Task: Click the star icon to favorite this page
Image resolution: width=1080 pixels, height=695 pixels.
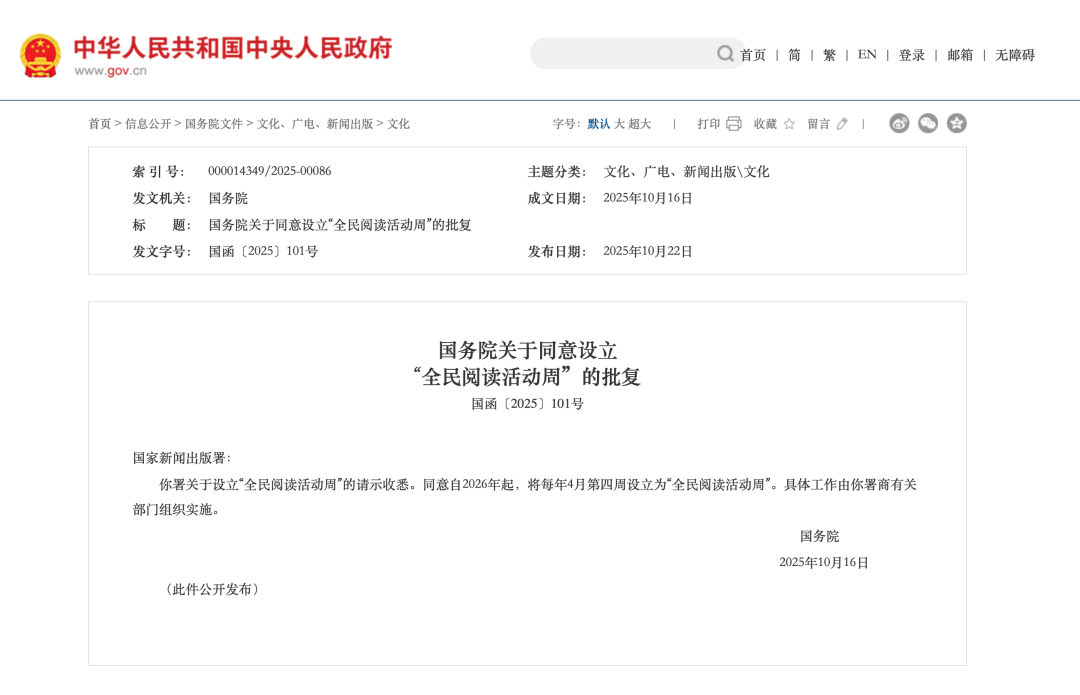Action: pyautogui.click(x=789, y=123)
